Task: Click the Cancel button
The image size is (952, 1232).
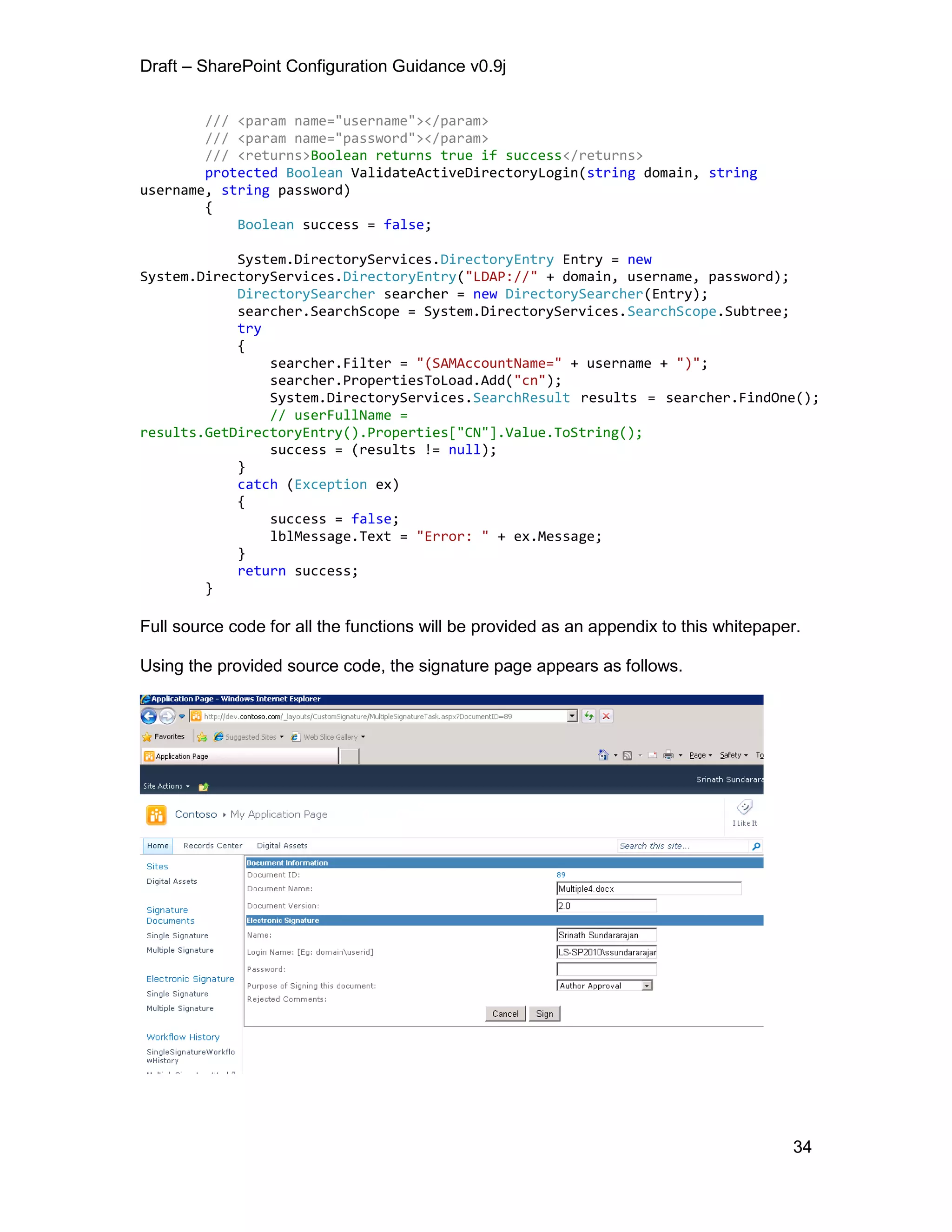Action: tap(505, 1013)
